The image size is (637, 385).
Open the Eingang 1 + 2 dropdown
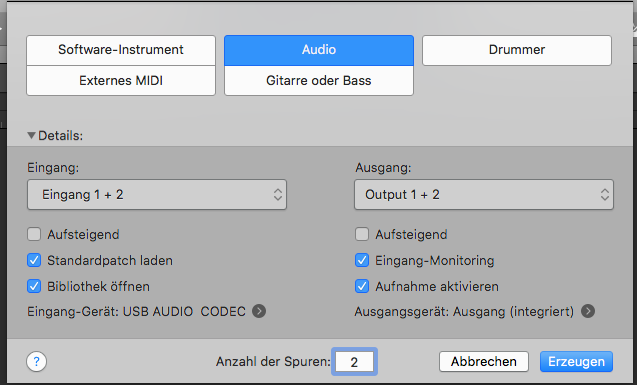pyautogui.click(x=157, y=195)
